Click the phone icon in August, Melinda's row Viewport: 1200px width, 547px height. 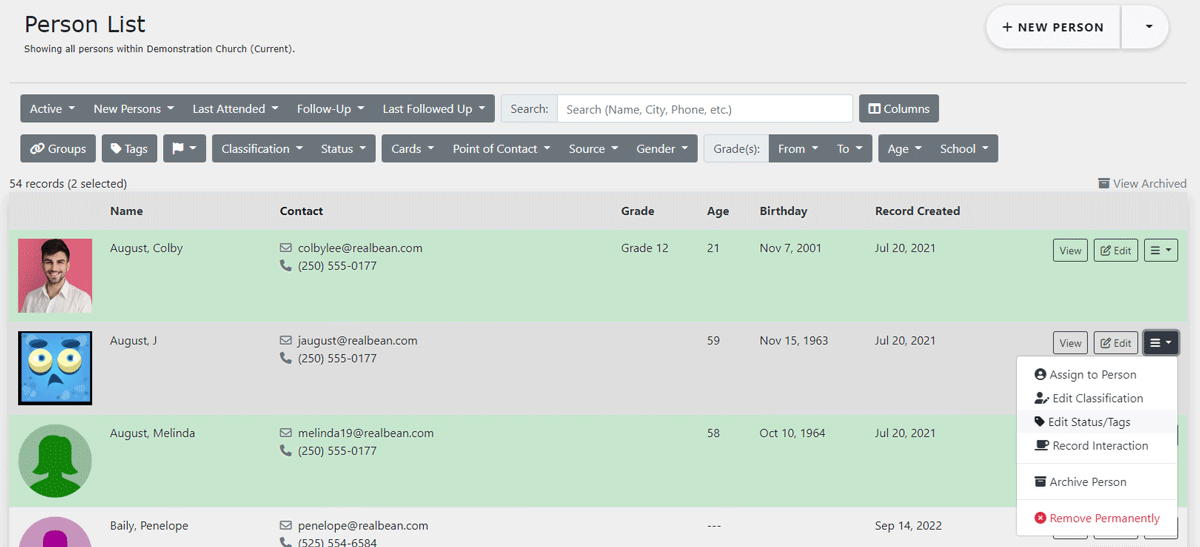pos(286,452)
